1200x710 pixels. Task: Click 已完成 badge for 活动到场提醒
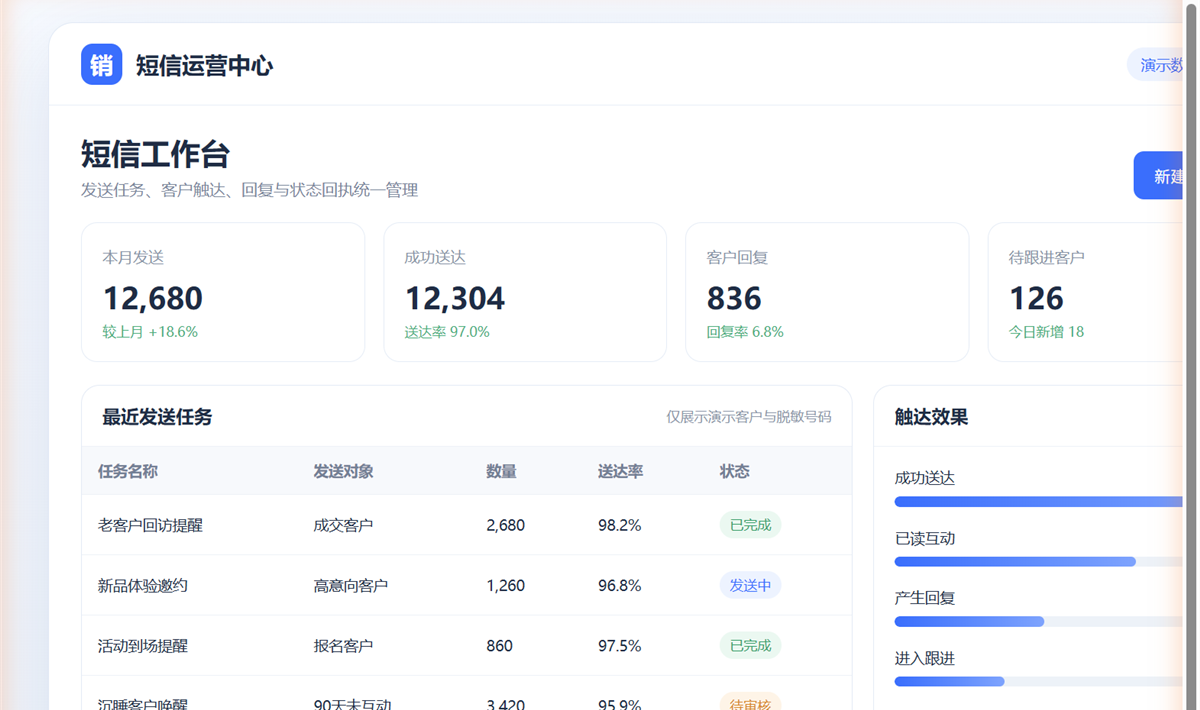pyautogui.click(x=750, y=645)
